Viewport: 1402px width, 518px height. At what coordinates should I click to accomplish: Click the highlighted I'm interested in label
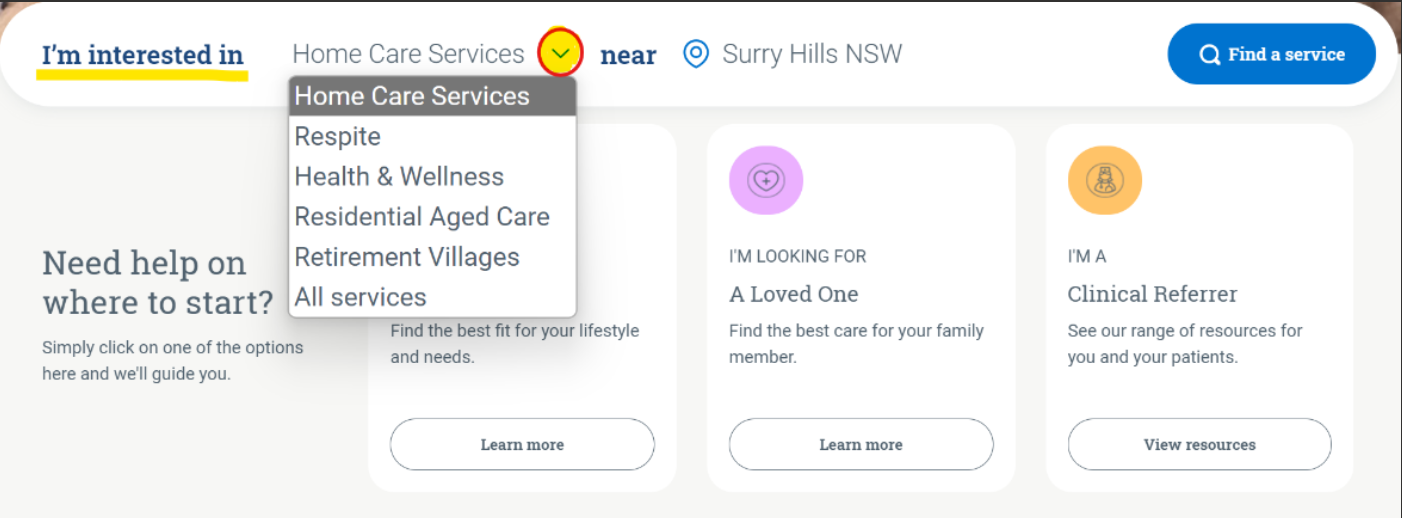(143, 55)
